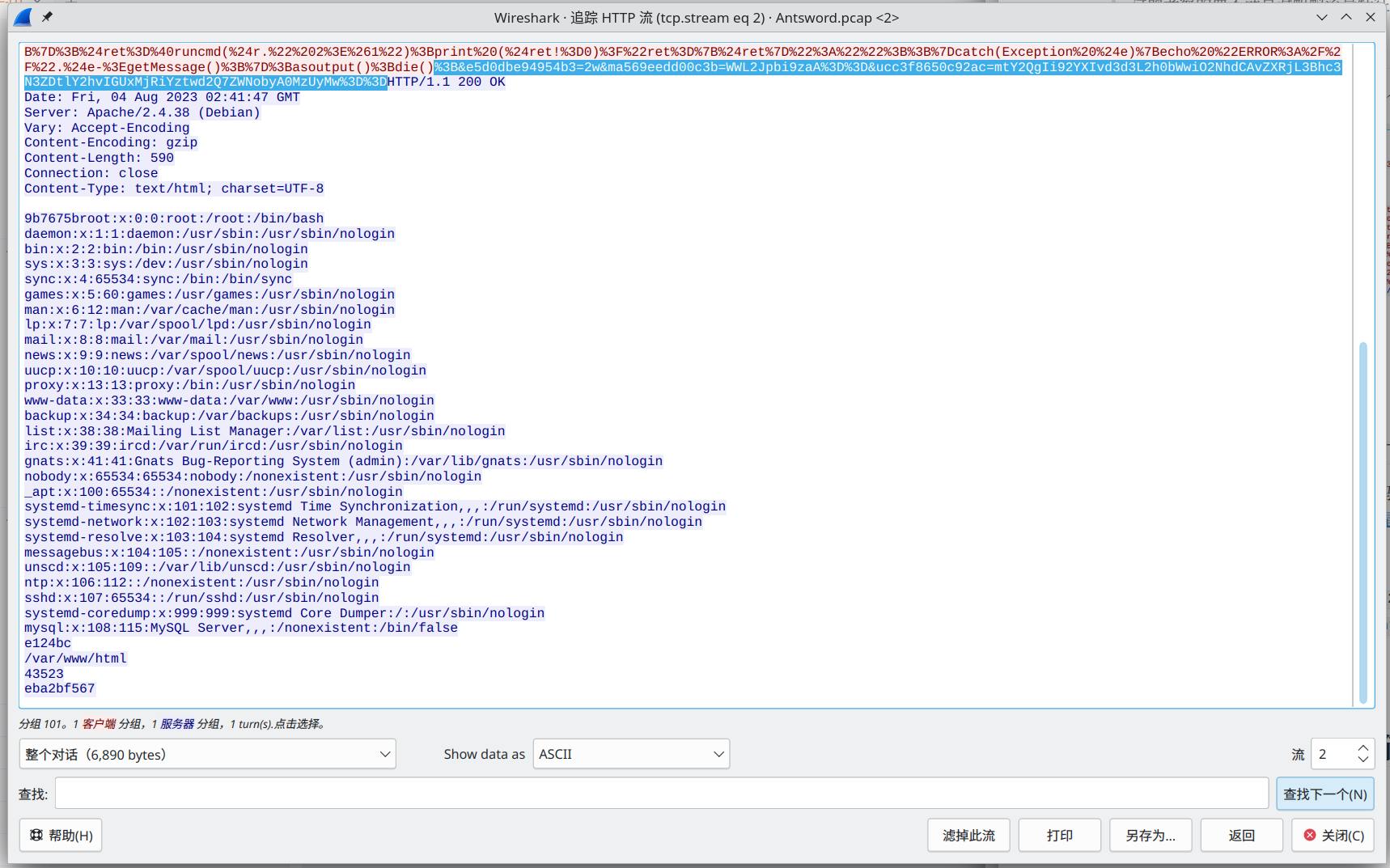Viewport: 1390px width, 868px height.
Task: Click the daemon:x:1:1 passwd entry line
Action: pyautogui.click(x=210, y=234)
